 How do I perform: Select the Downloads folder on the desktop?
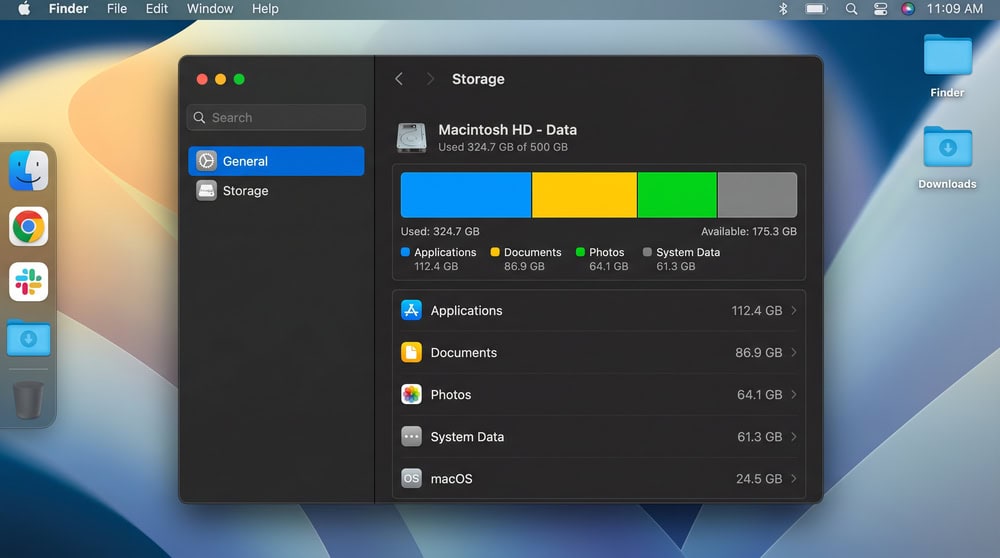click(x=948, y=147)
